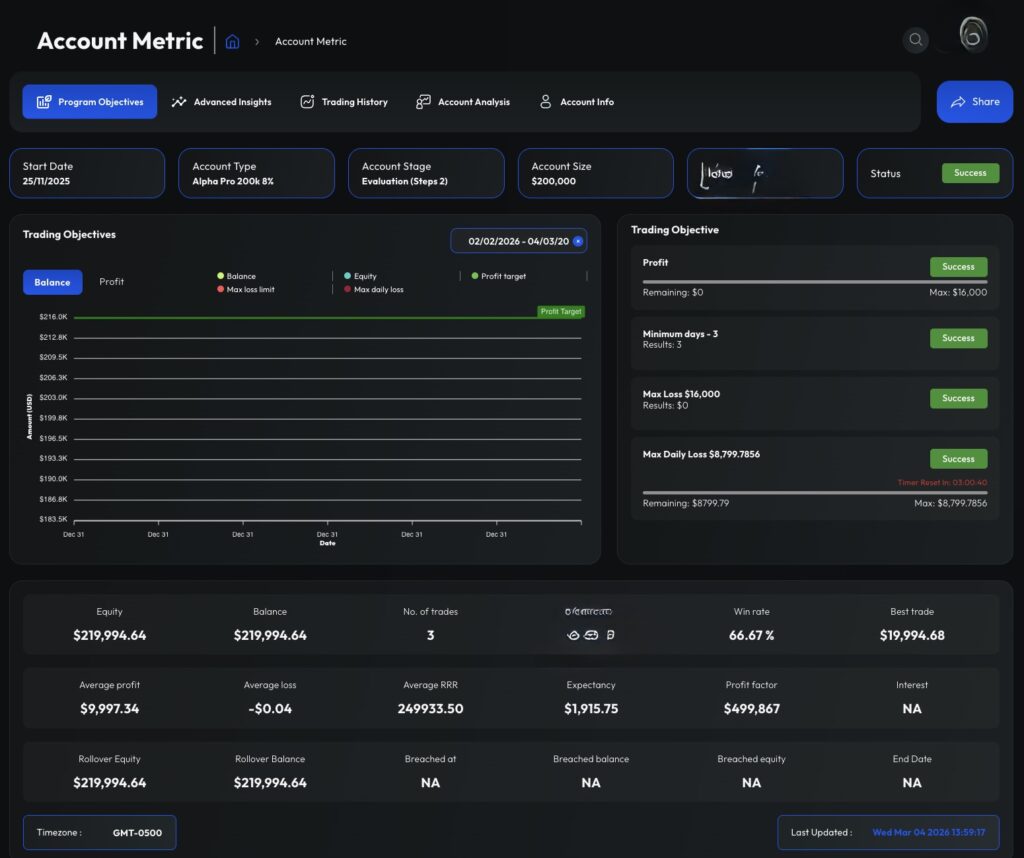Click the search magnifier icon
This screenshot has width=1024, height=858.
pos(916,40)
